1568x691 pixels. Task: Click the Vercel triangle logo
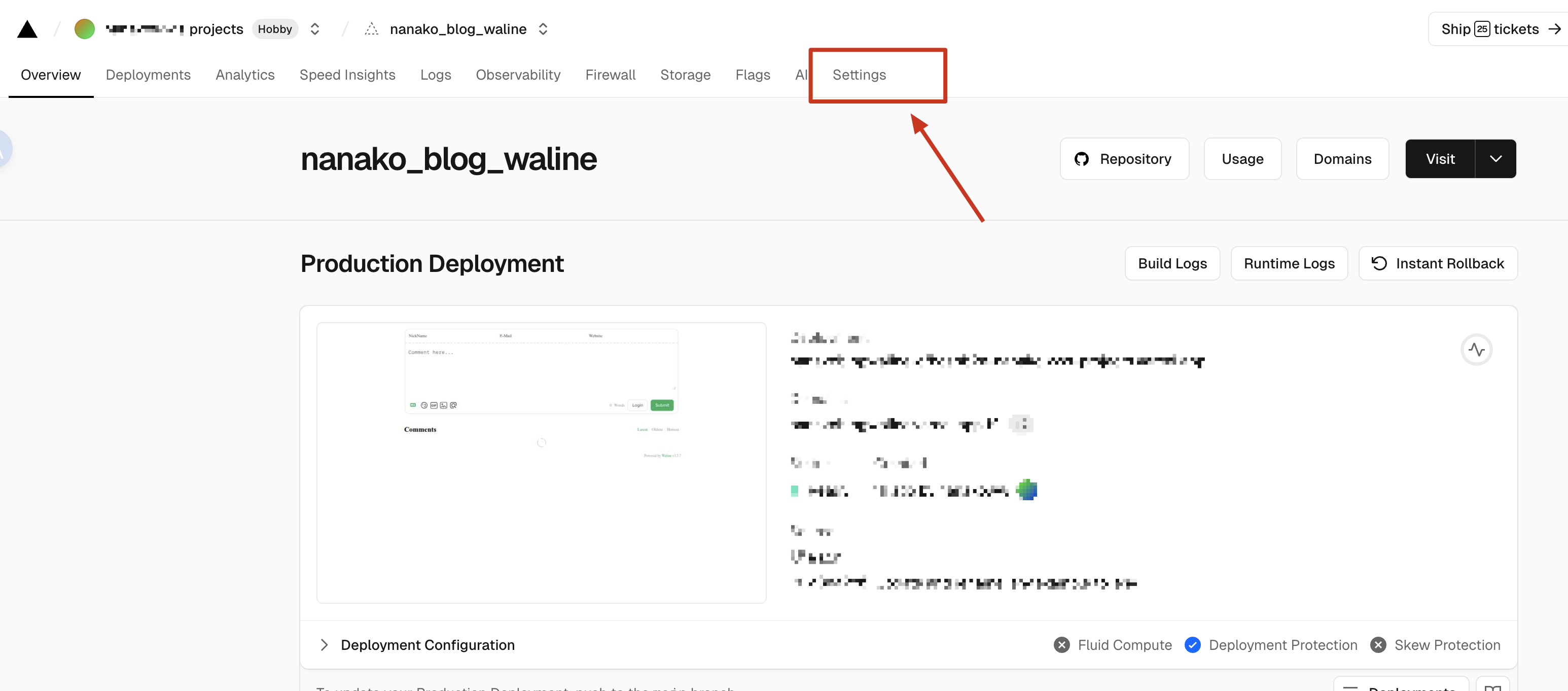(27, 29)
